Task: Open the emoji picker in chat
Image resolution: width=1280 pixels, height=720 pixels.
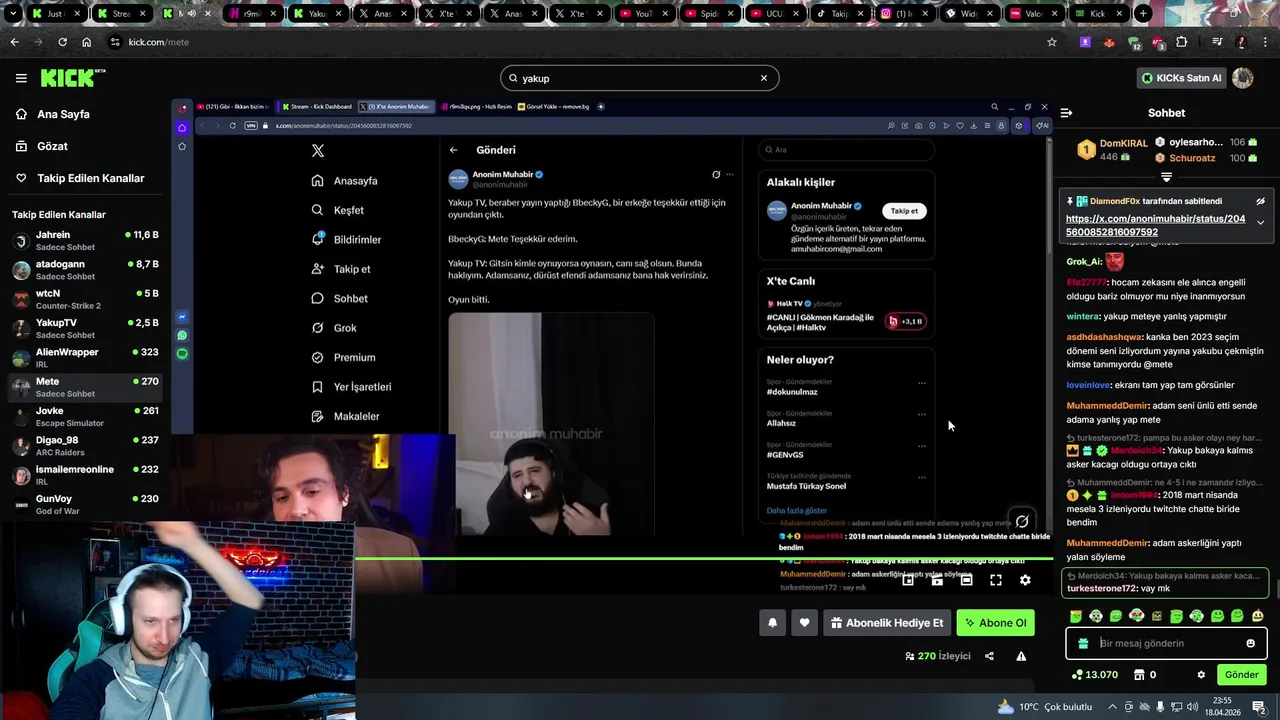Action: [1250, 644]
